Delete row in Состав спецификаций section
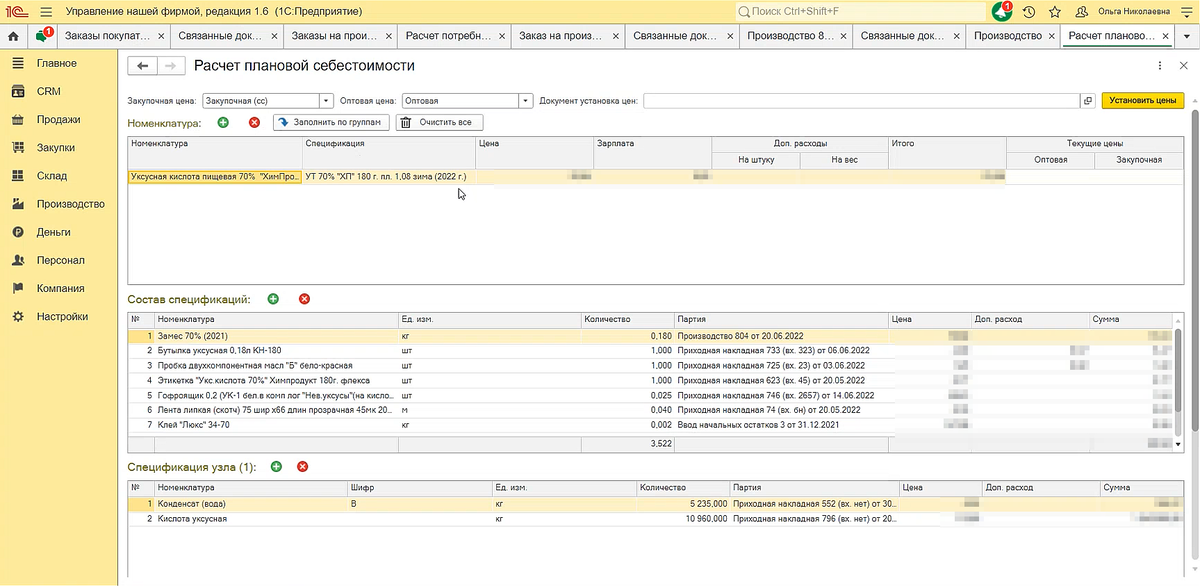Screen dimensions: 1200x586 pyautogui.click(x=304, y=299)
